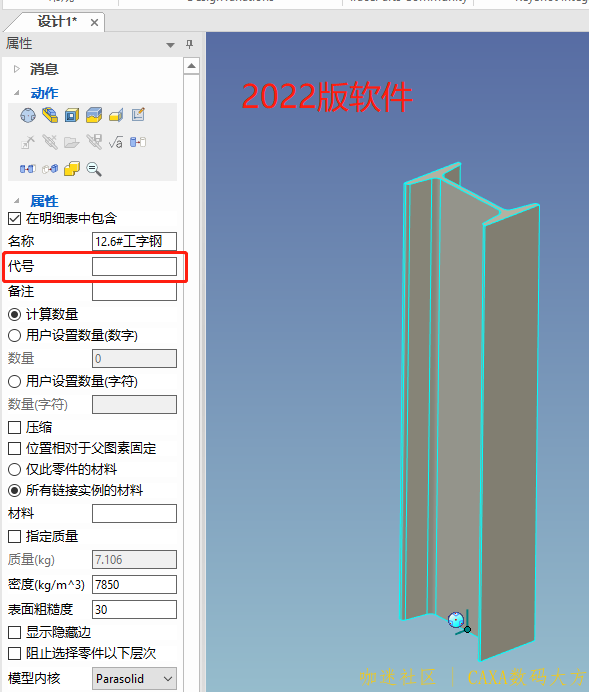The height and width of the screenshot is (692, 589).
Task: Choose 仅此零件的材料 radio option
Action: click(15, 470)
